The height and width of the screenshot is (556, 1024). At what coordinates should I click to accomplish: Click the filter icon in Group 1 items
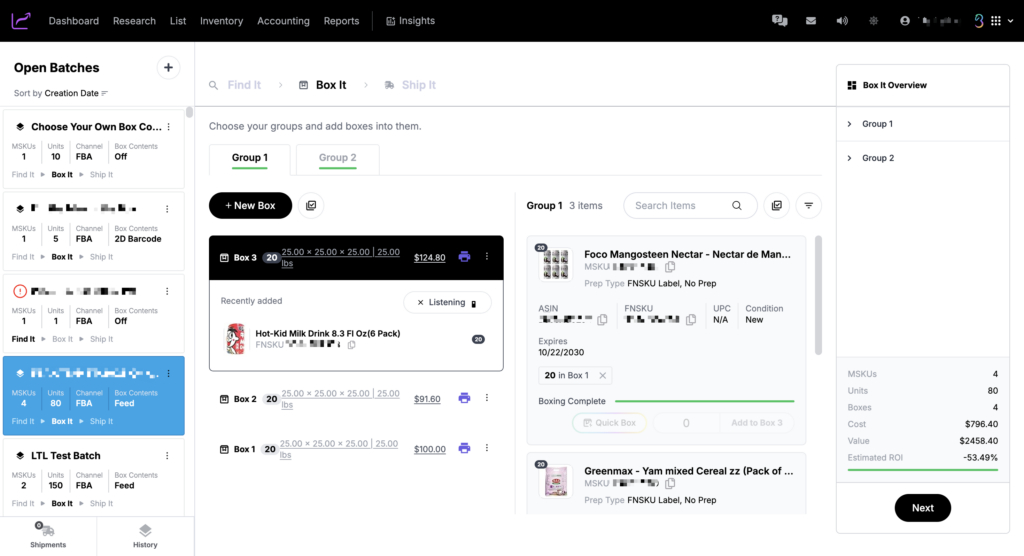[x=808, y=205]
